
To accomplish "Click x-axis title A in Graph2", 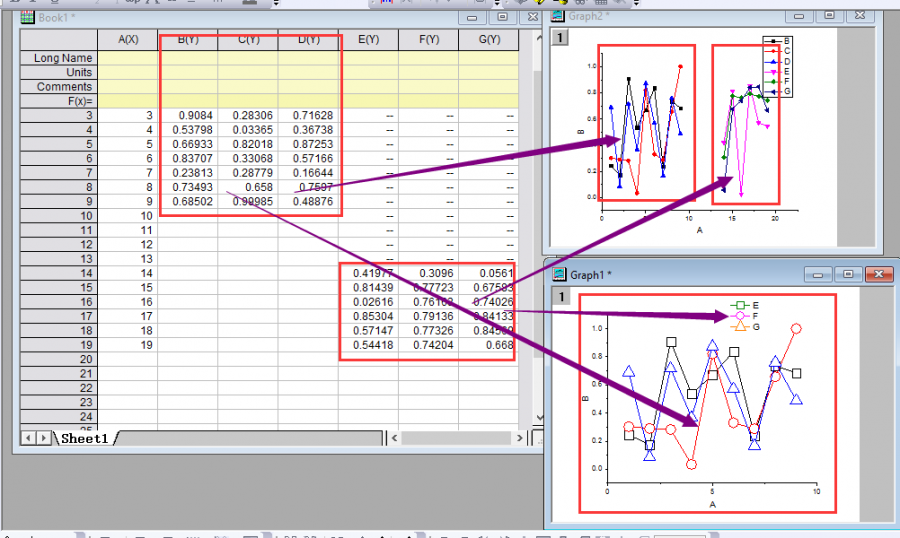I will pyautogui.click(x=700, y=230).
